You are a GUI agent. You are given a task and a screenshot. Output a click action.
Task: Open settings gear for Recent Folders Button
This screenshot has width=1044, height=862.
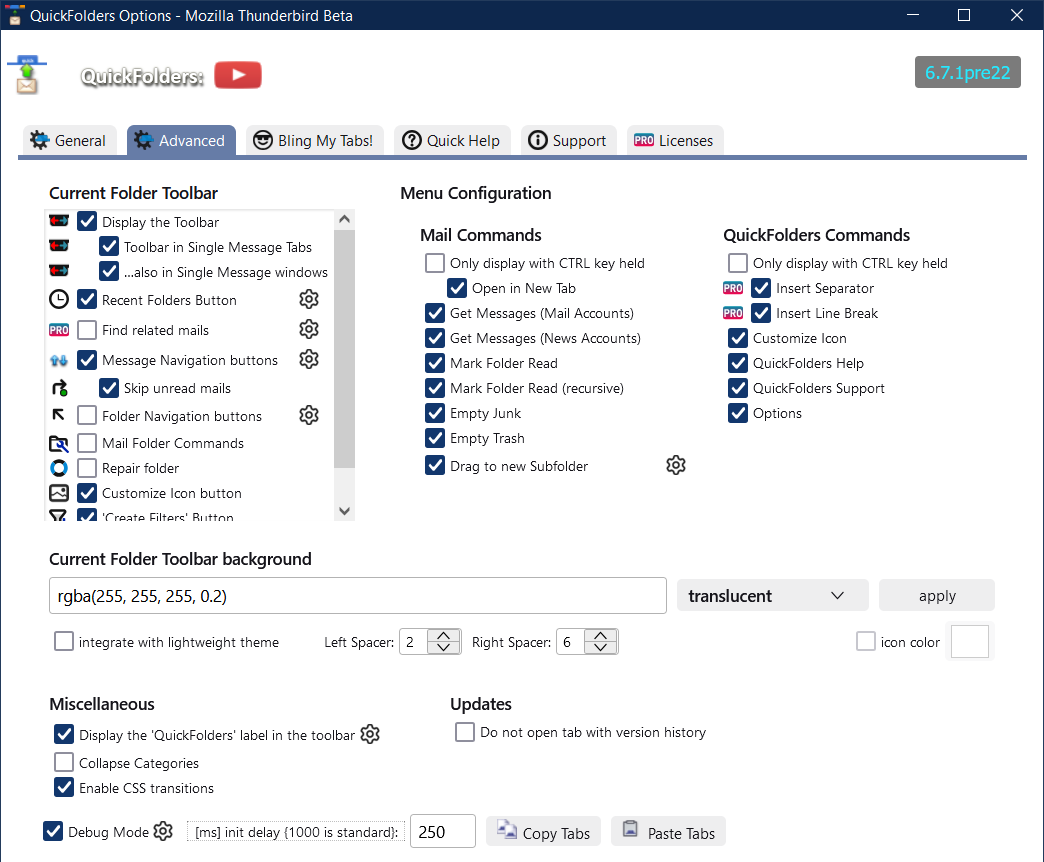click(x=309, y=300)
